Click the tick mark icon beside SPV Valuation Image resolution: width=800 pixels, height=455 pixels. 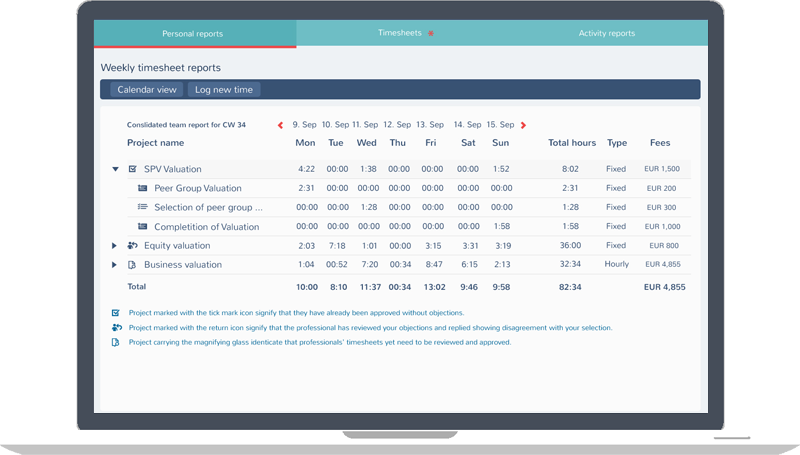pyautogui.click(x=133, y=169)
